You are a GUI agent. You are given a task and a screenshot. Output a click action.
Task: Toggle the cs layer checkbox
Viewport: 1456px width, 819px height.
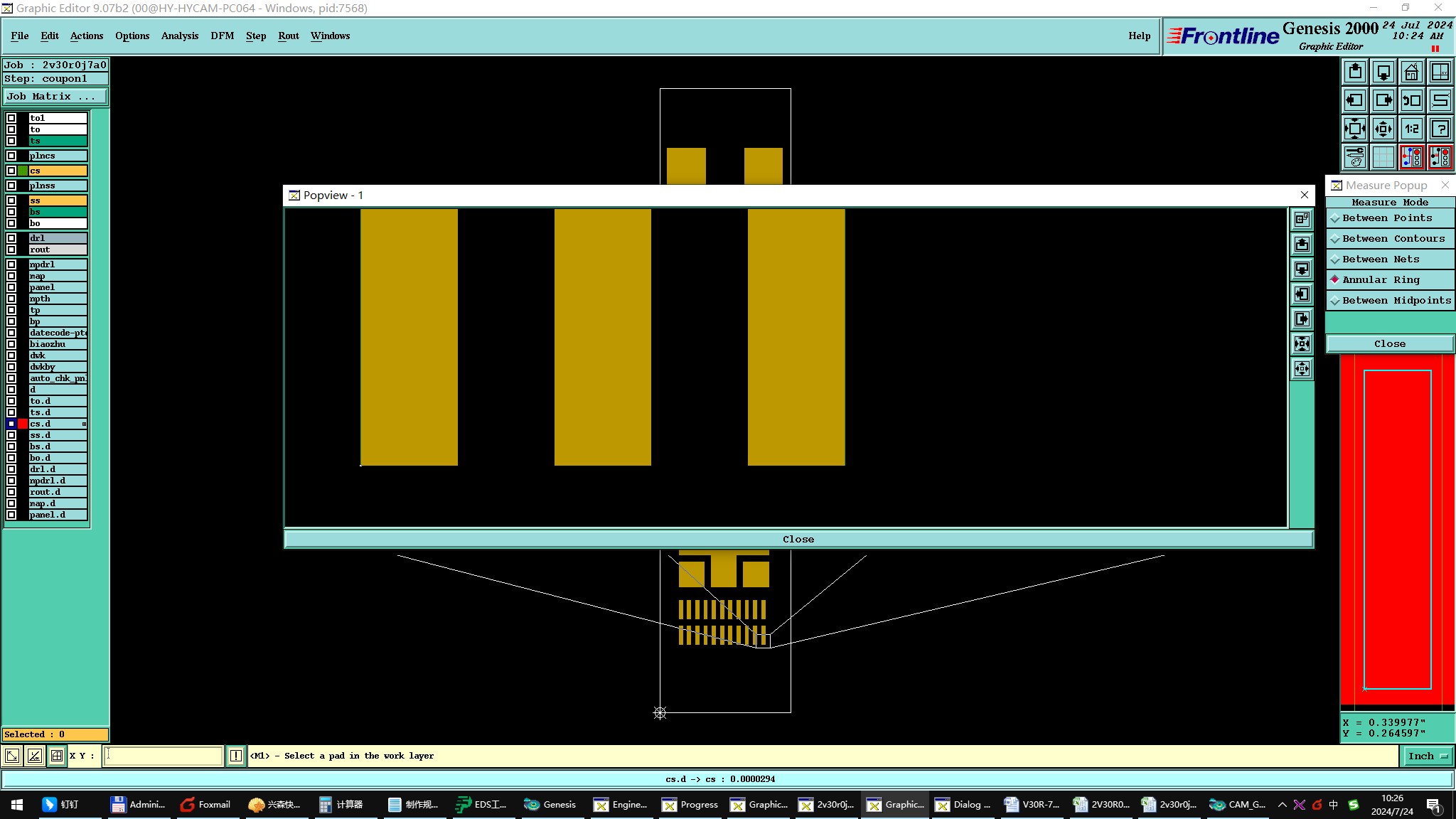pyautogui.click(x=11, y=171)
